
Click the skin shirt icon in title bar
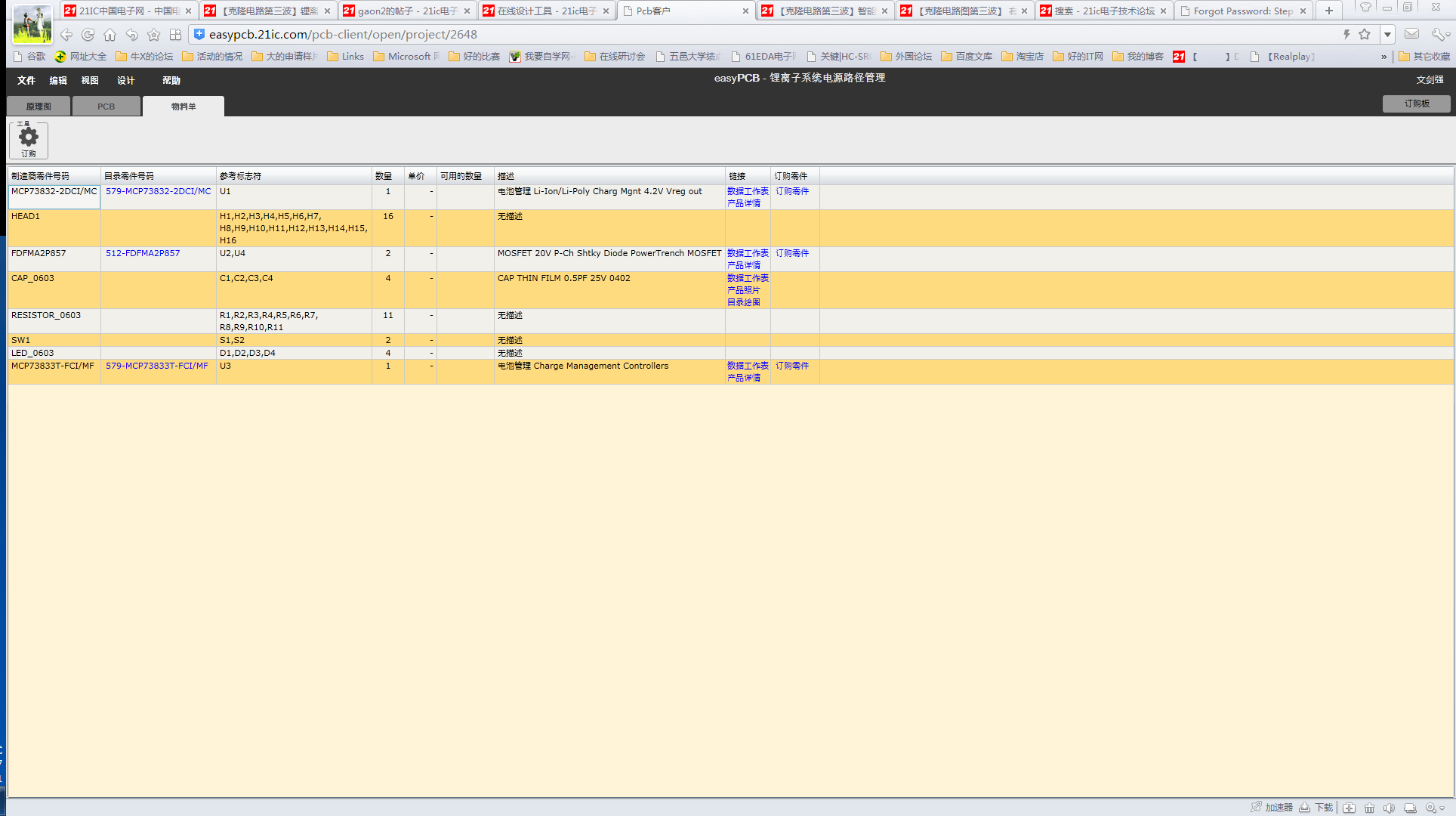click(x=1365, y=8)
